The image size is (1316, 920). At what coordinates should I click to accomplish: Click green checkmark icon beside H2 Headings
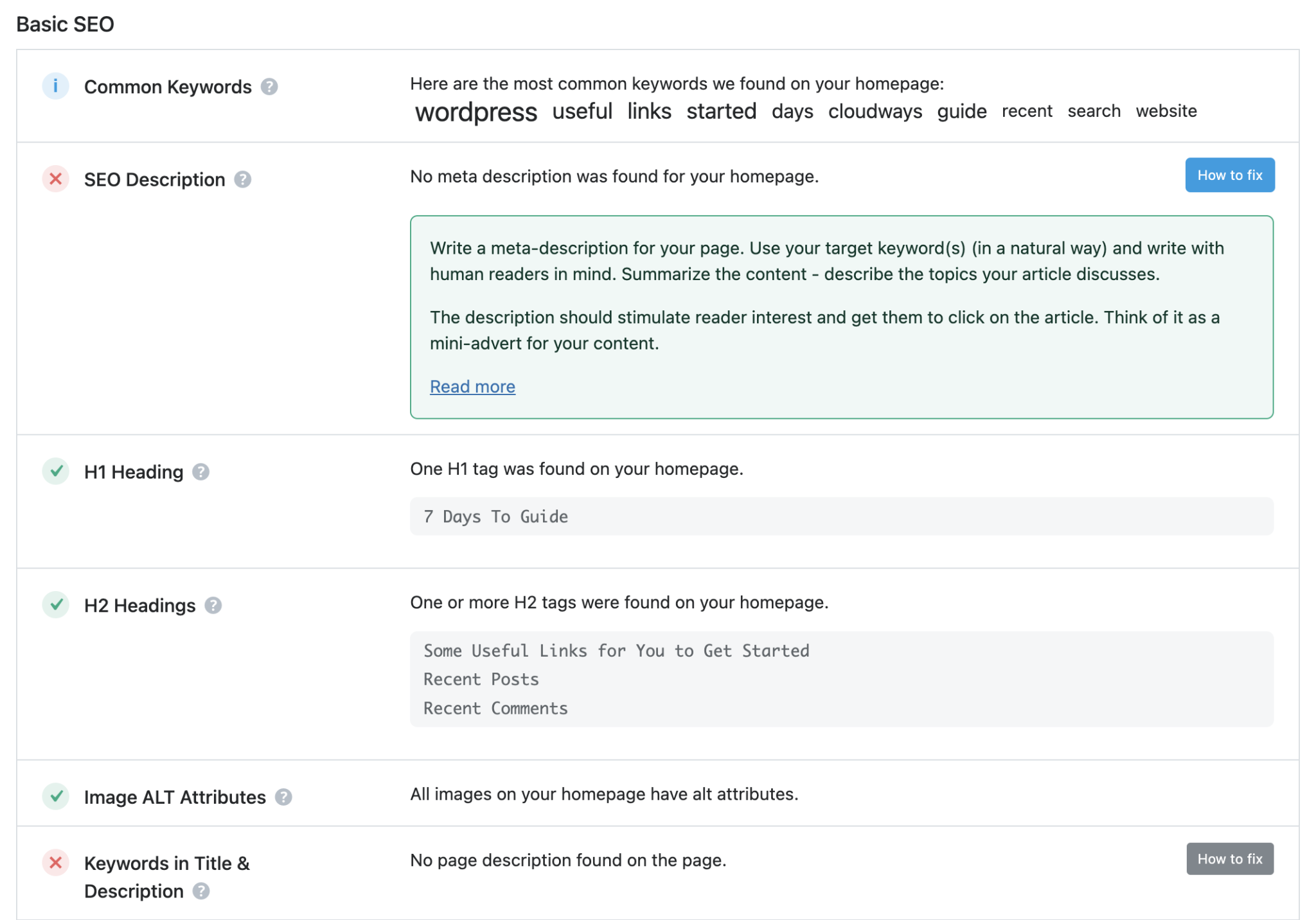(x=56, y=605)
